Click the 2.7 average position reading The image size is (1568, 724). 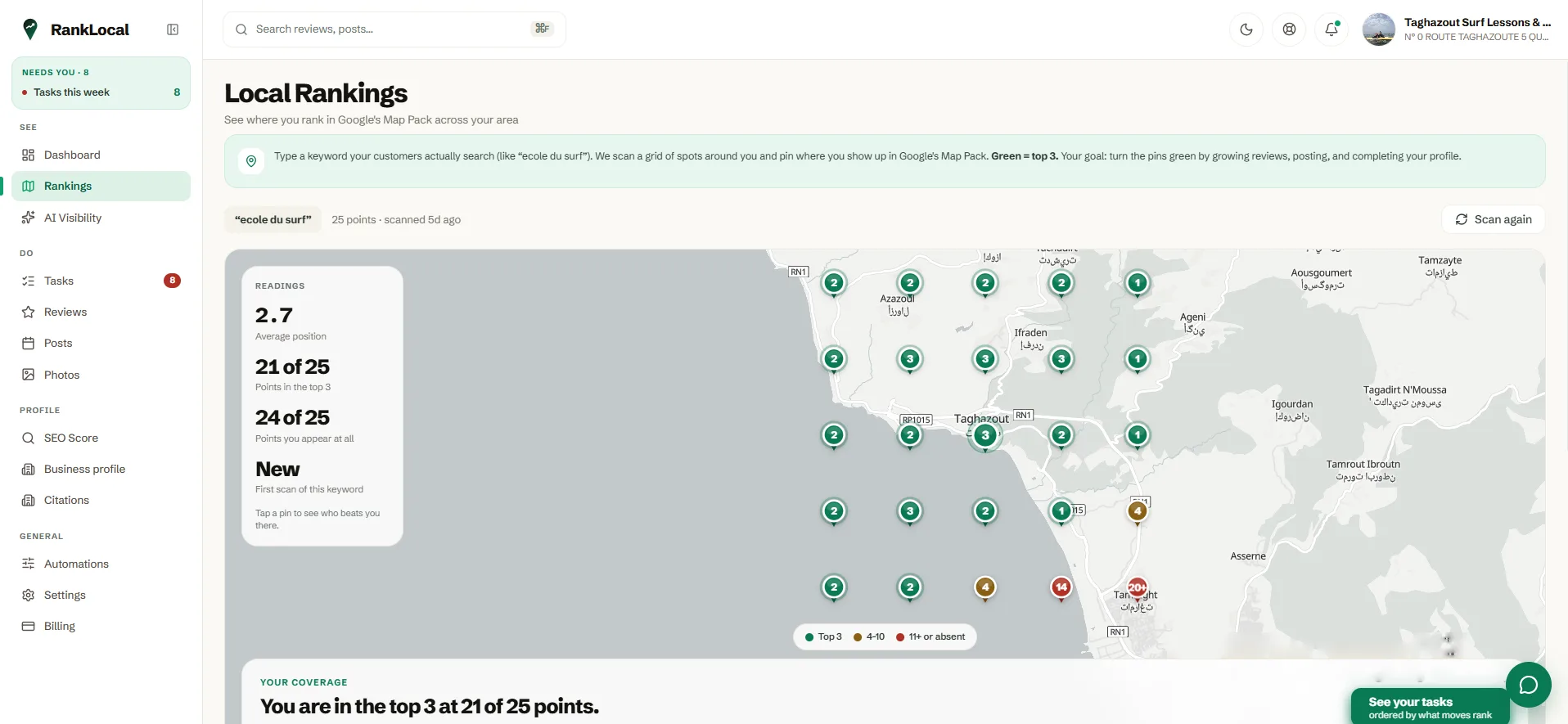pos(274,316)
